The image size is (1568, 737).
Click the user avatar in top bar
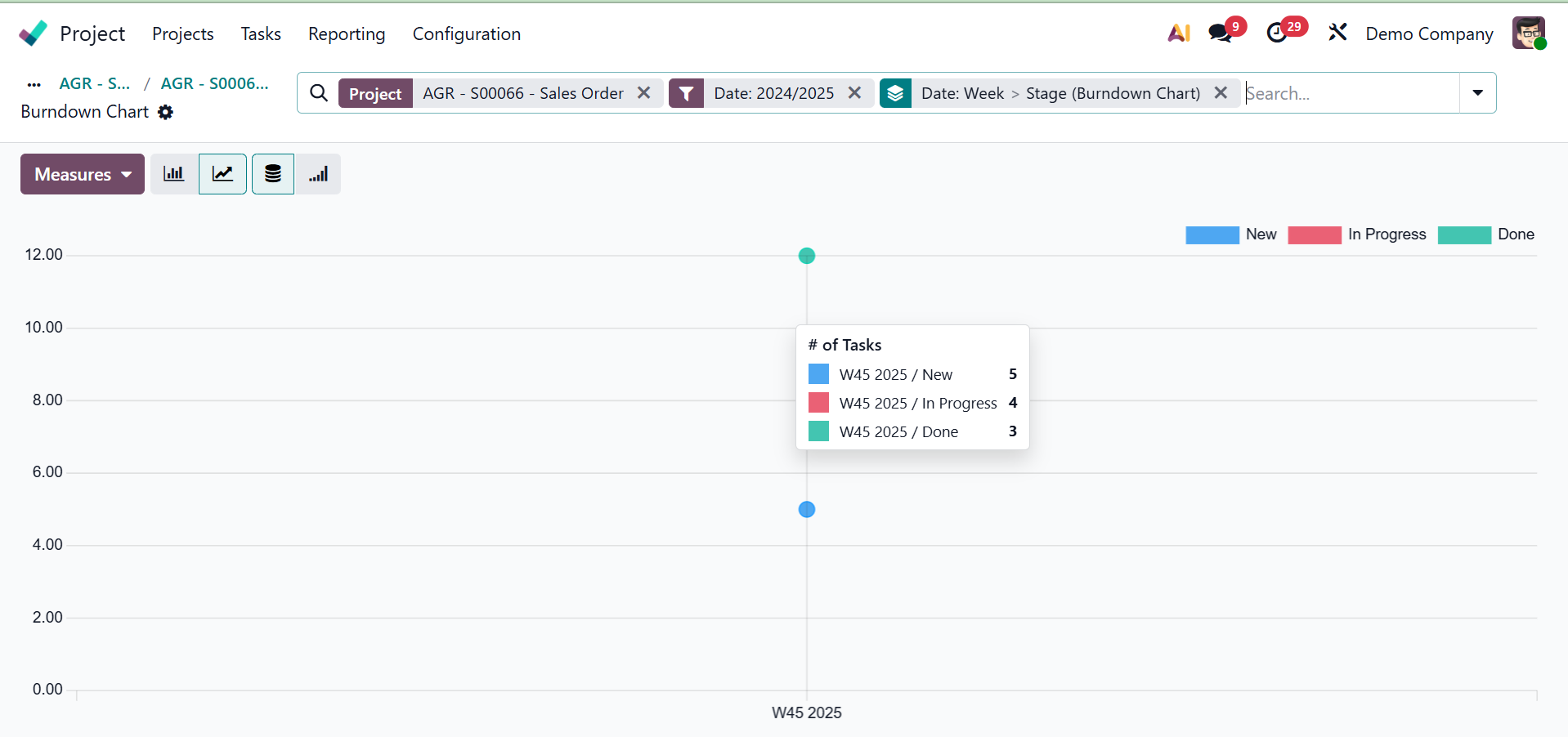tap(1528, 33)
